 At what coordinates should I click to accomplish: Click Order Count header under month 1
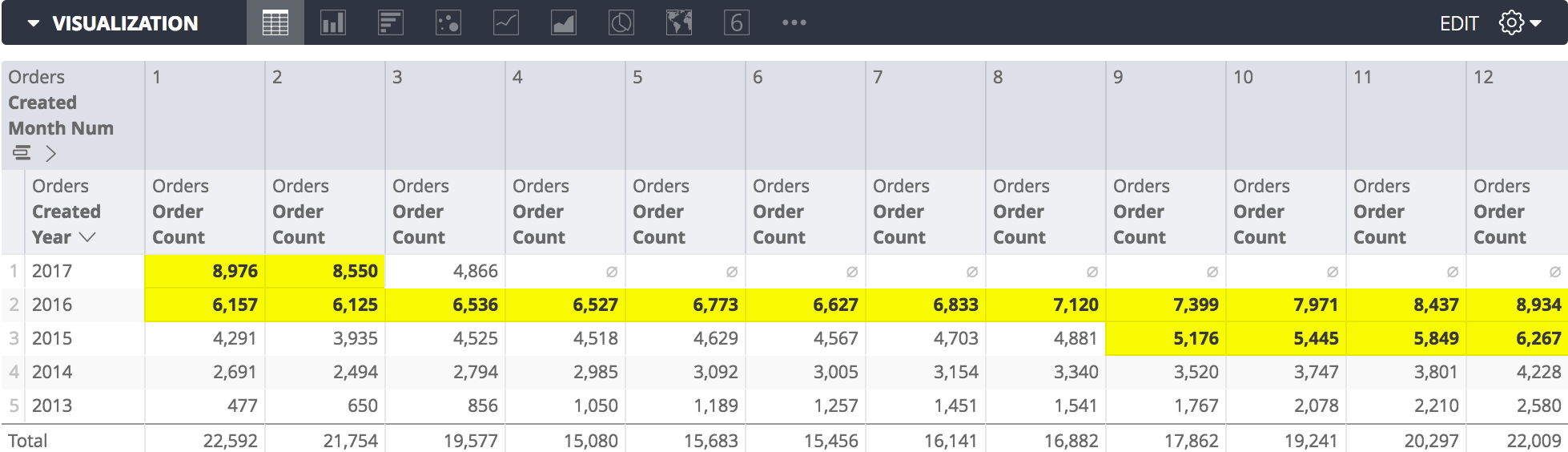(x=179, y=212)
